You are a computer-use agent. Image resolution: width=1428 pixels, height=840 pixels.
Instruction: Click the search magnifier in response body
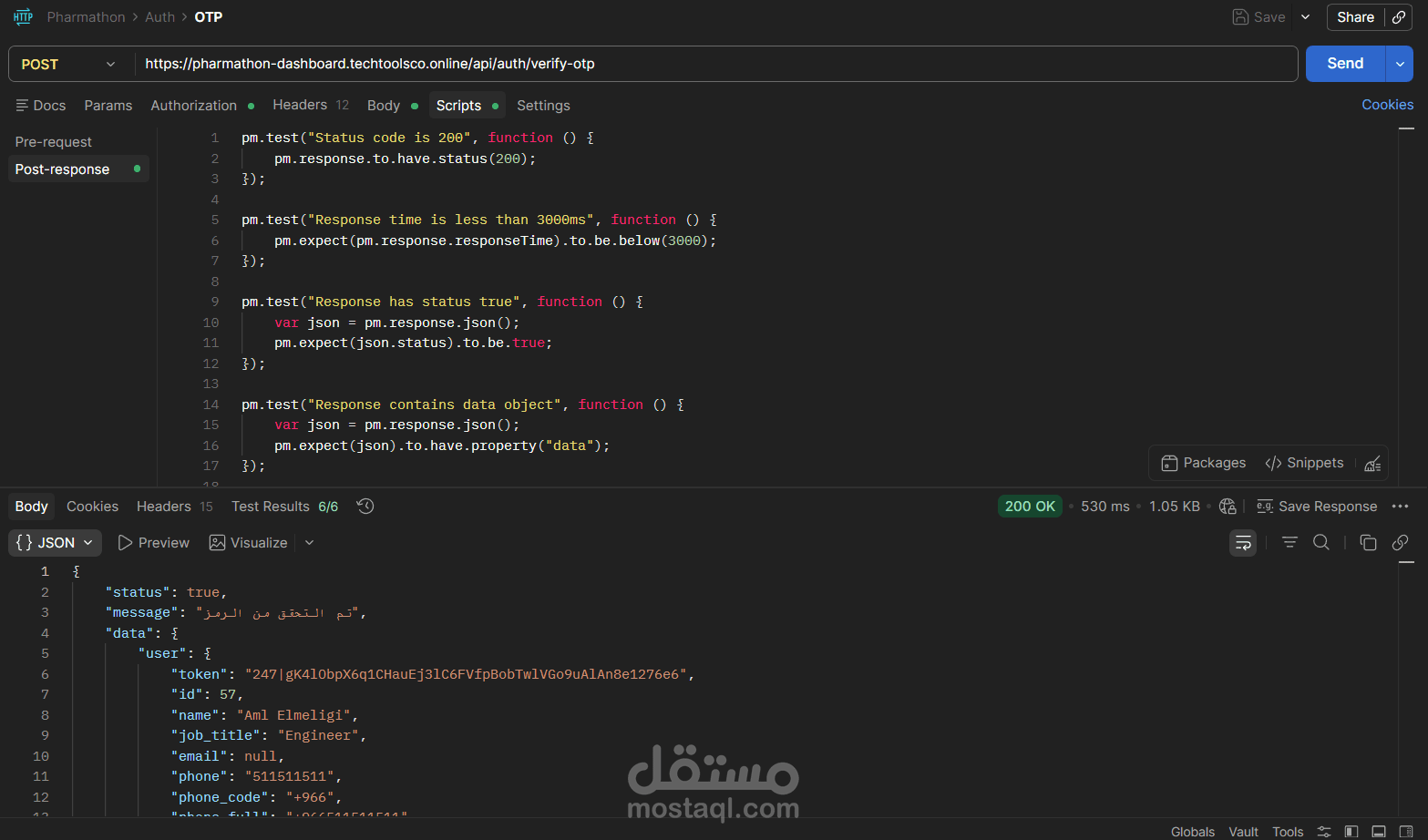pos(1320,543)
